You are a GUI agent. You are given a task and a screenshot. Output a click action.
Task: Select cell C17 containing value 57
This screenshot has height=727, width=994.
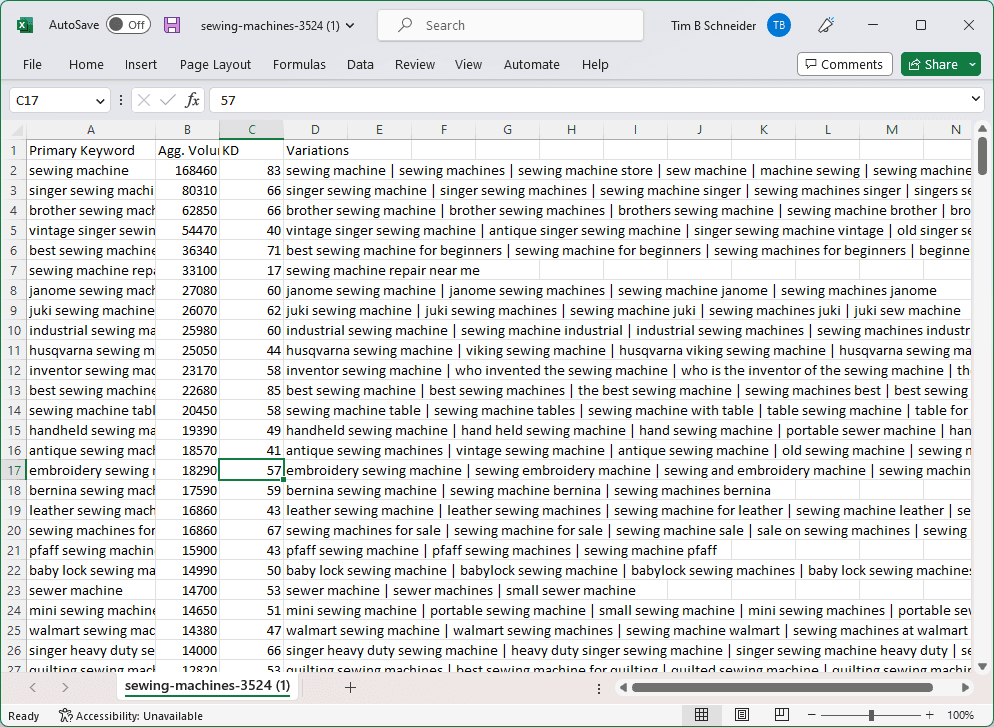pyautogui.click(x=251, y=470)
